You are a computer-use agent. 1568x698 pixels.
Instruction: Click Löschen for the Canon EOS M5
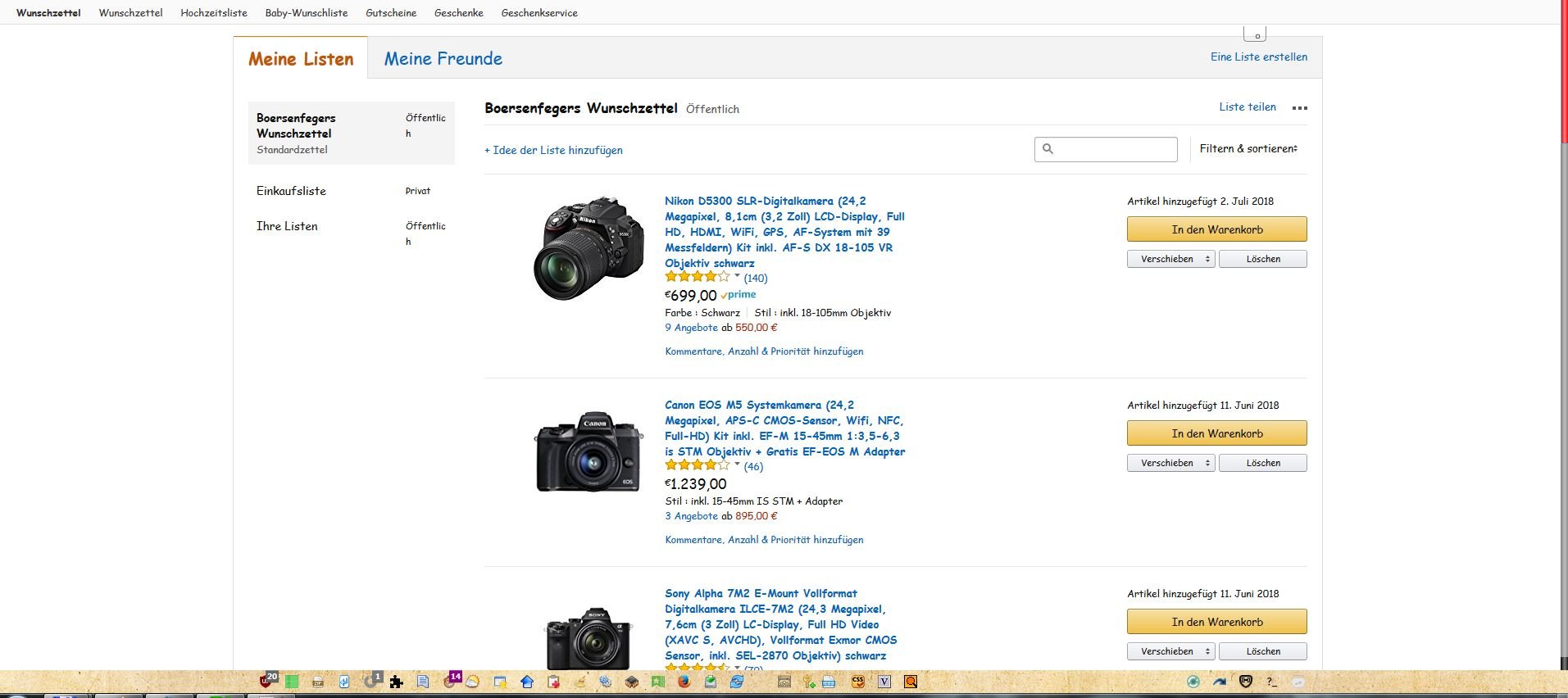pyautogui.click(x=1263, y=463)
